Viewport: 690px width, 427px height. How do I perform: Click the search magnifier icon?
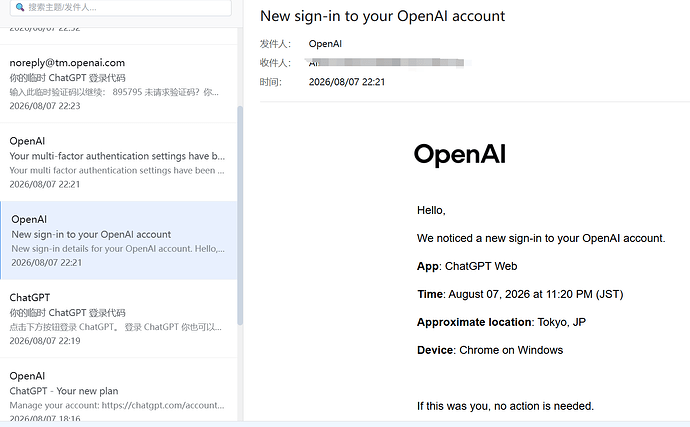pyautogui.click(x=20, y=7)
